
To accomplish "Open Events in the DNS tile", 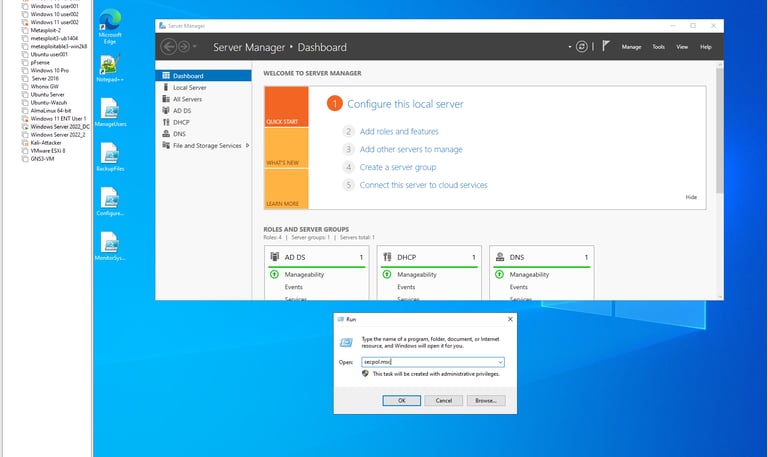I will click(519, 287).
